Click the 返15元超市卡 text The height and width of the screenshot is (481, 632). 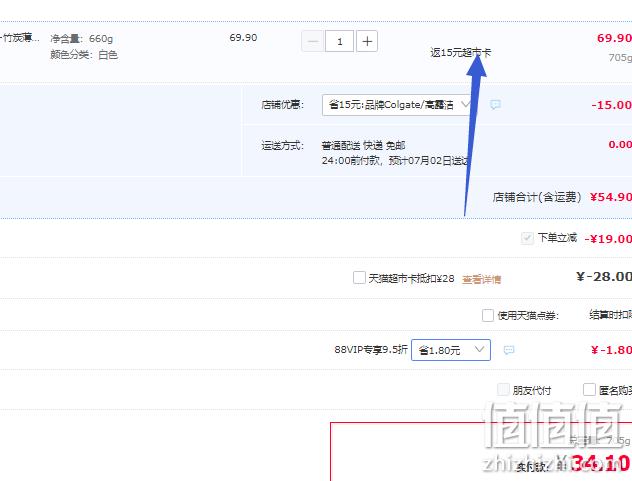(x=461, y=52)
